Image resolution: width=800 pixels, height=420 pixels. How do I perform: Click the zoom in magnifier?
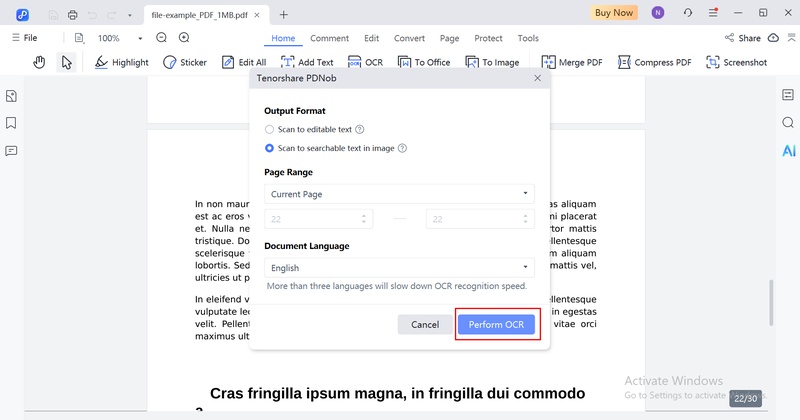pos(184,38)
